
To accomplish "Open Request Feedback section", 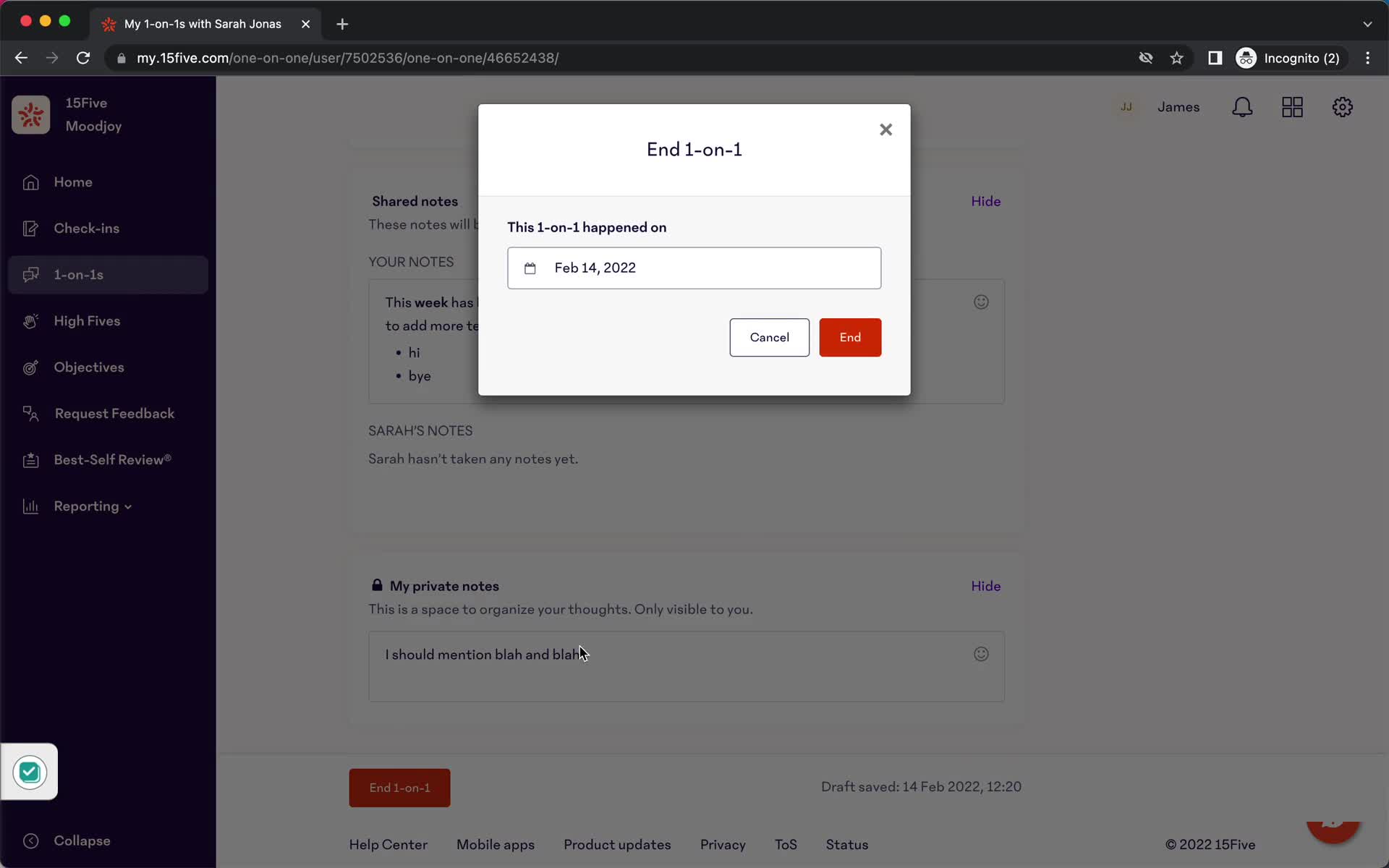I will (x=114, y=413).
